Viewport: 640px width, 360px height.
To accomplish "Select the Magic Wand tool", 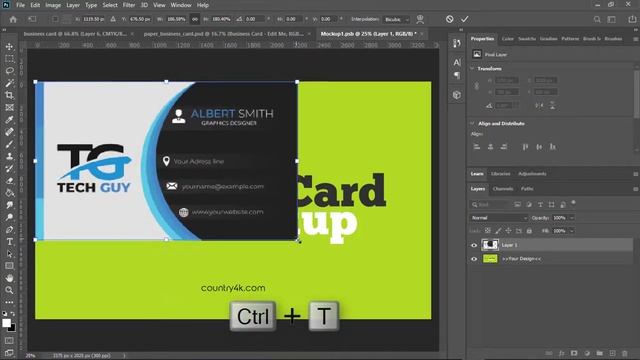I will pyautogui.click(x=9, y=83).
